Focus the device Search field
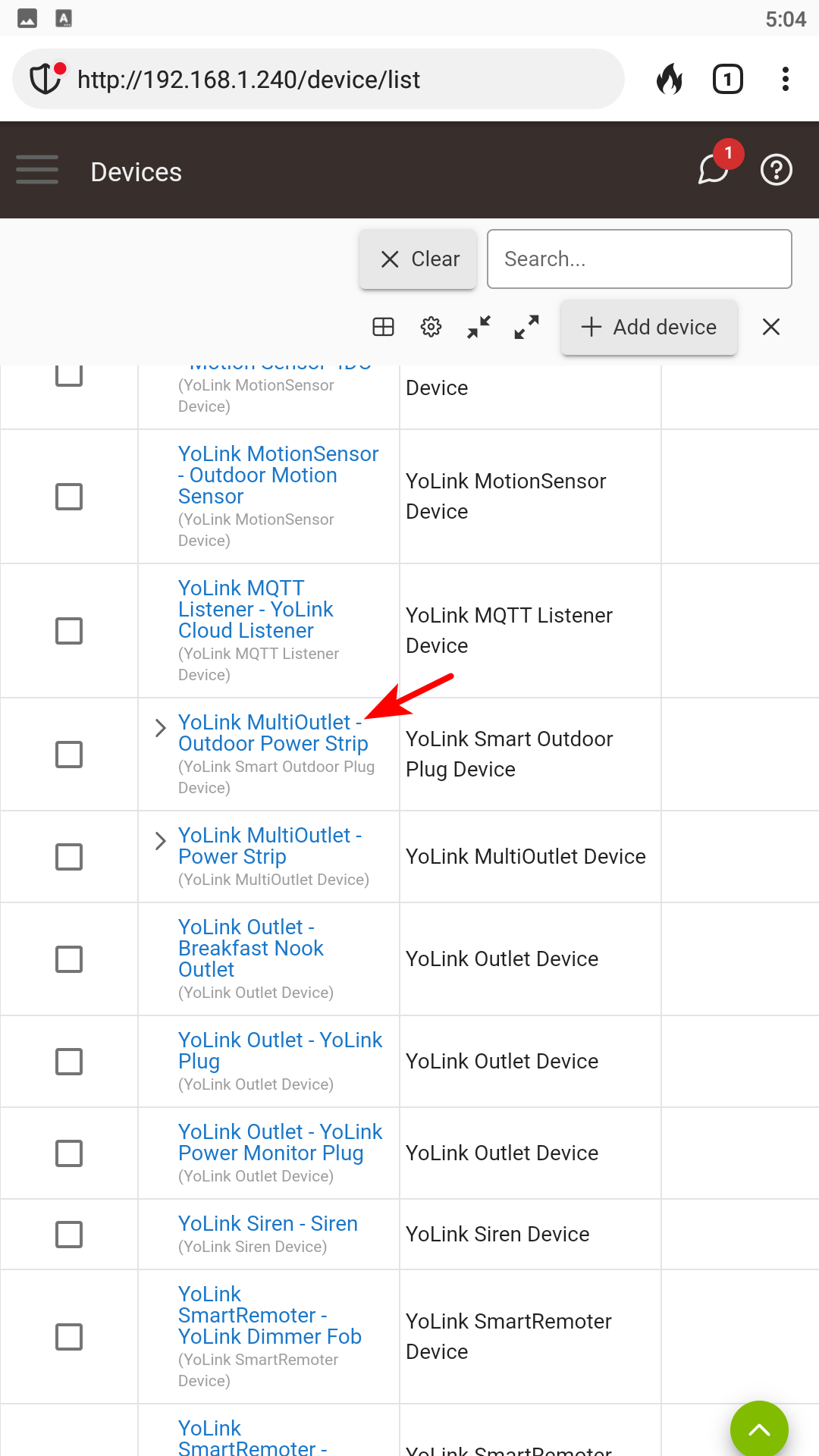Image resolution: width=819 pixels, height=1456 pixels. click(x=639, y=259)
